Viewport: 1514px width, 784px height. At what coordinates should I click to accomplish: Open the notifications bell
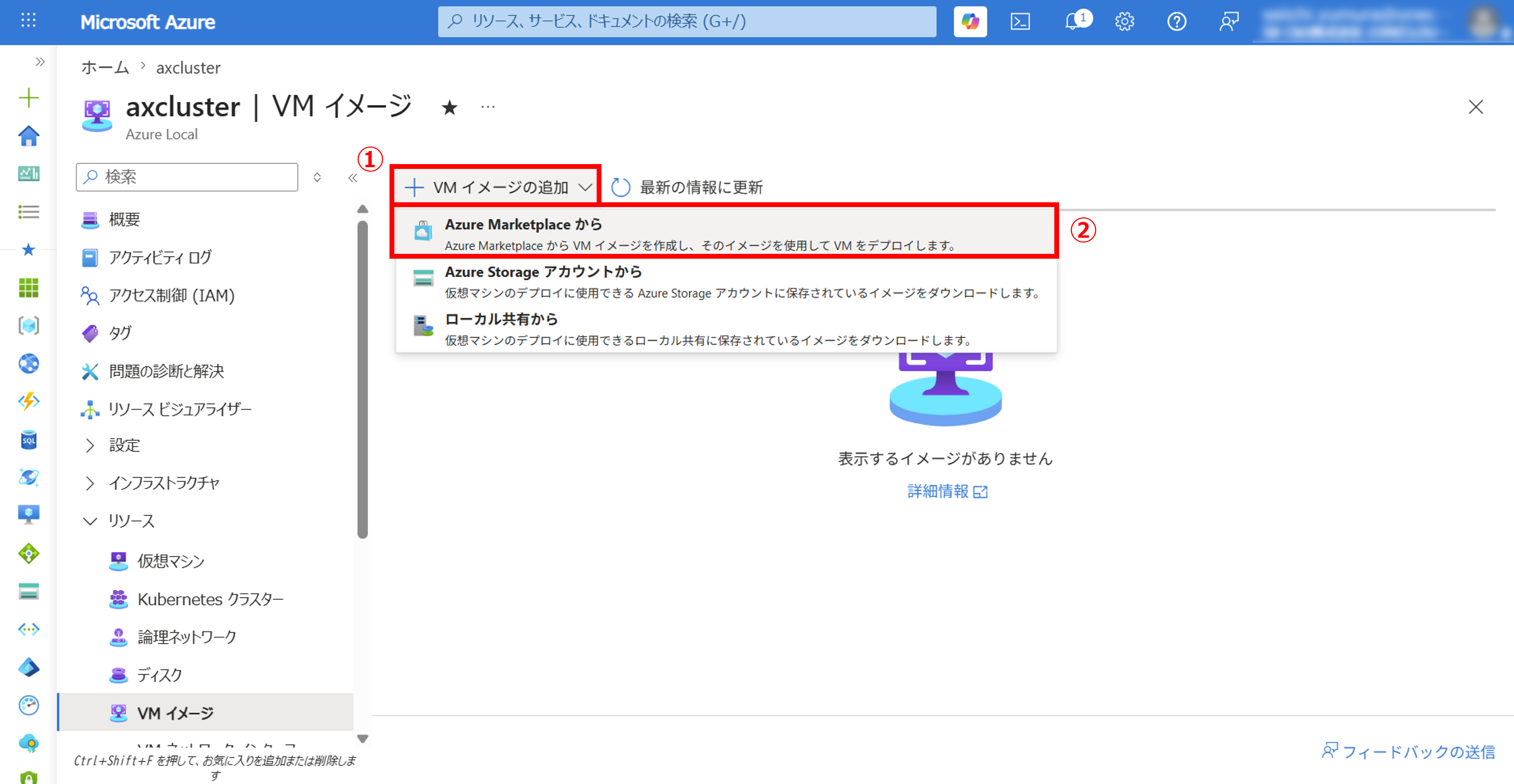point(1073,22)
